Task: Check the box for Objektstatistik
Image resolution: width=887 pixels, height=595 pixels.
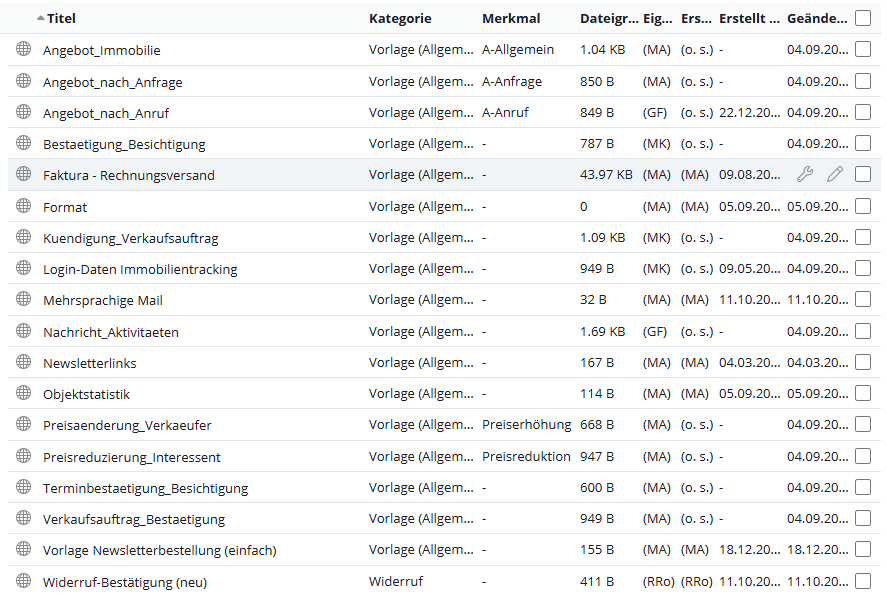Action: (863, 393)
